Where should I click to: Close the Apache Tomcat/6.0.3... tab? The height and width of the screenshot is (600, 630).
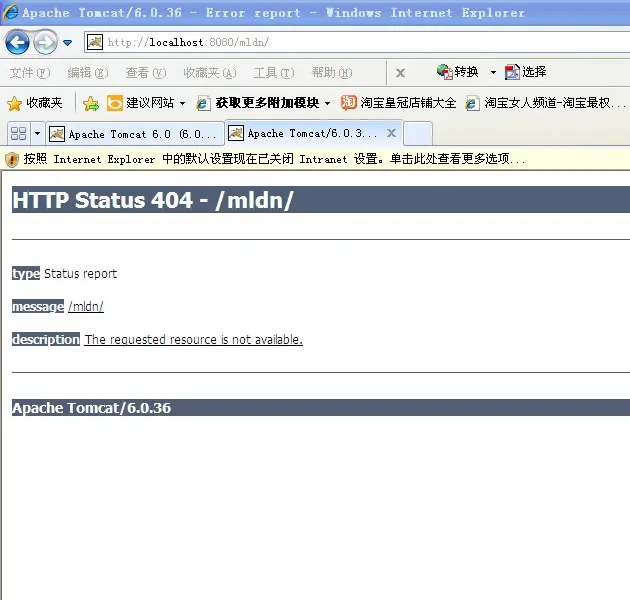[392, 133]
